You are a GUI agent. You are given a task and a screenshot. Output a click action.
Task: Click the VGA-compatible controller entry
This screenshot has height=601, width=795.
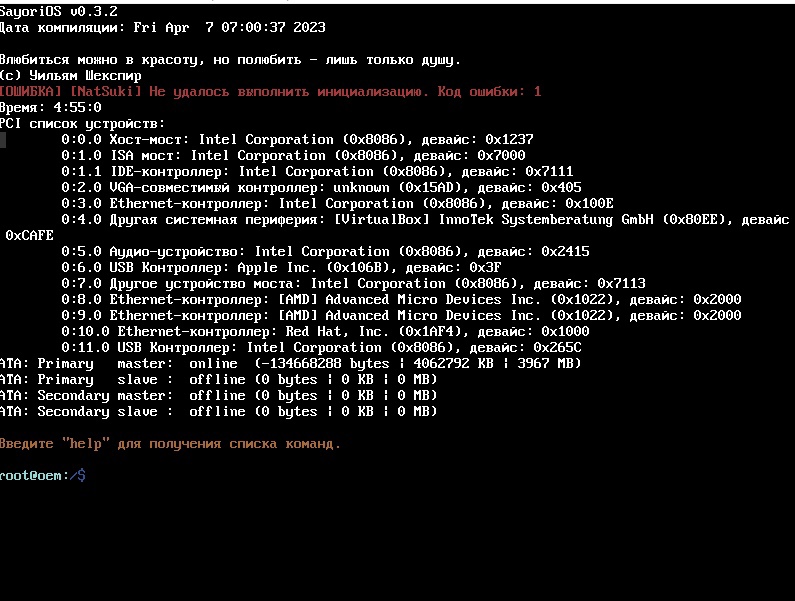click(321, 187)
